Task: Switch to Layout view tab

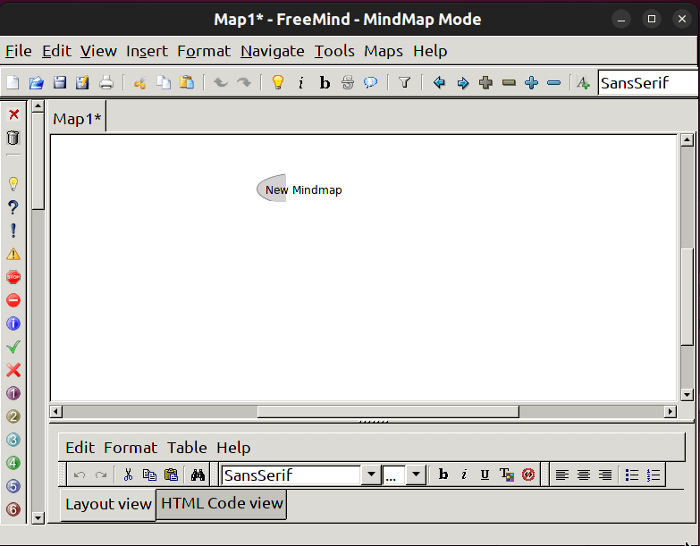Action: [x=108, y=504]
